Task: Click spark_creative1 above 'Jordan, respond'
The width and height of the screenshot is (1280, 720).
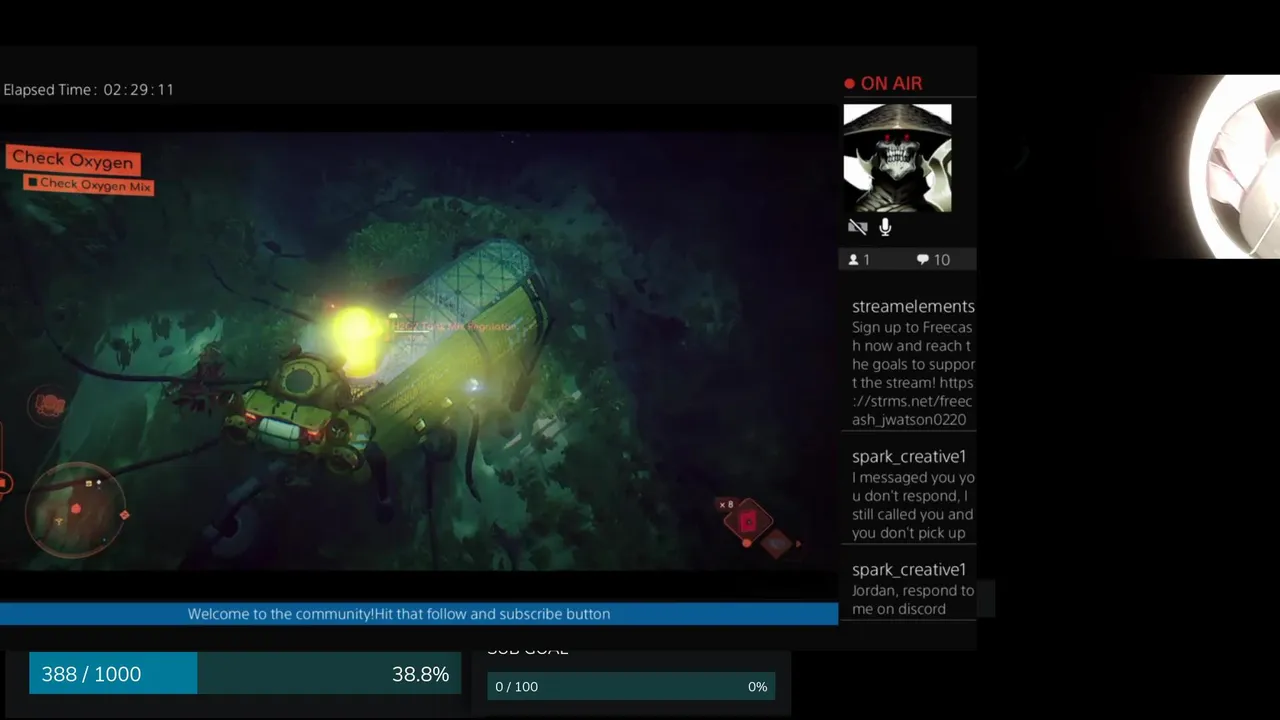Action: coord(909,570)
